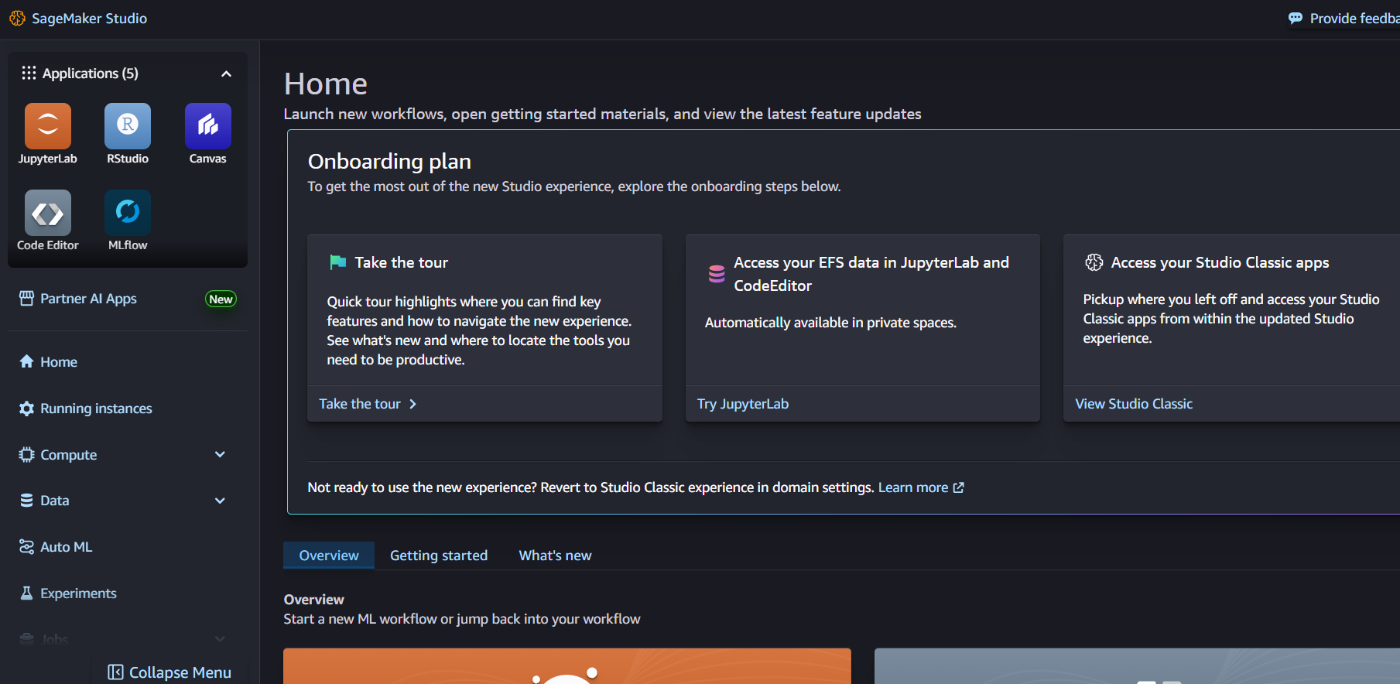Click the arrow next to Take the tour
The width and height of the screenshot is (1400, 684).
coord(412,404)
